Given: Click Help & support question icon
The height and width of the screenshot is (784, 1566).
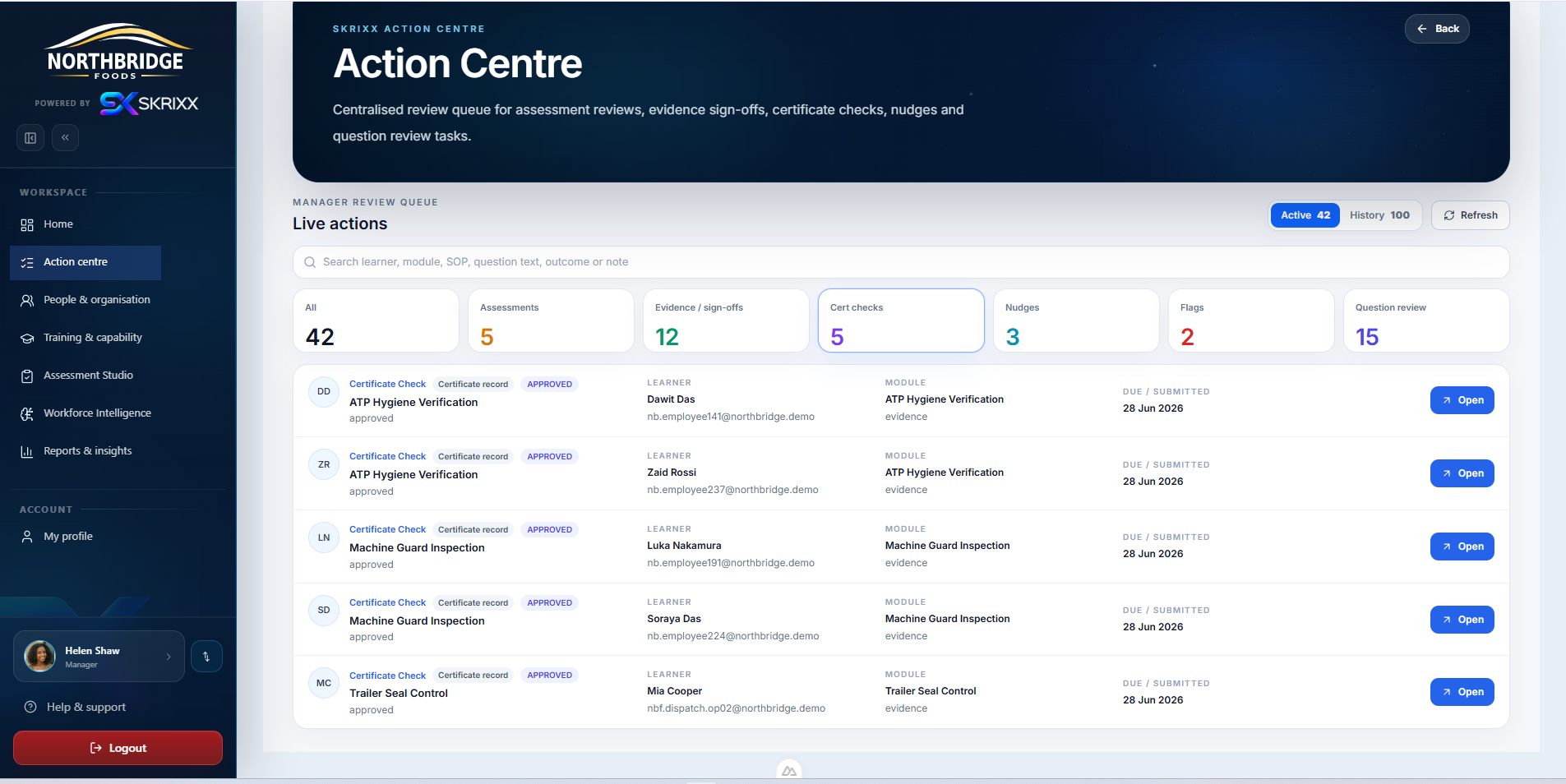Looking at the screenshot, I should (x=30, y=707).
